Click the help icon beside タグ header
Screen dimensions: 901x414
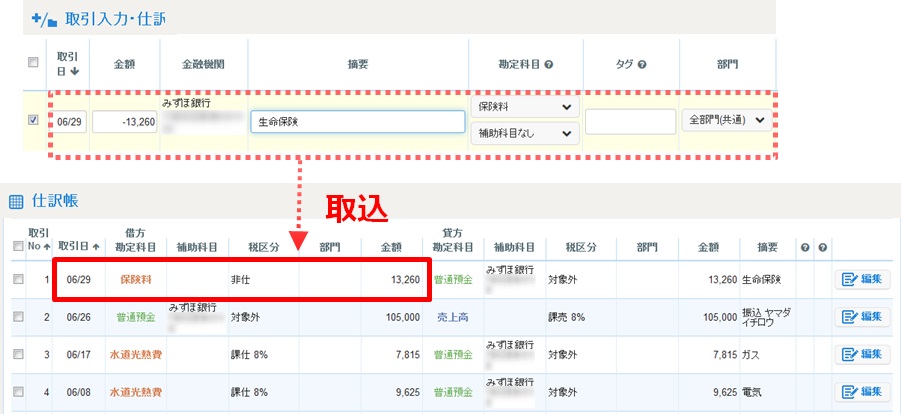coord(641,64)
